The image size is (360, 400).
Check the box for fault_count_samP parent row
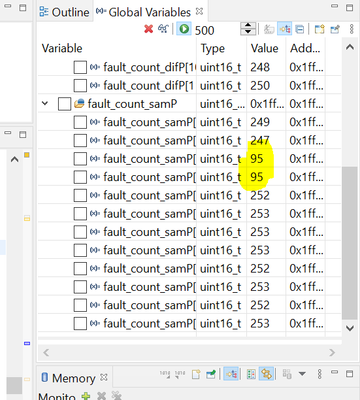tap(64, 104)
